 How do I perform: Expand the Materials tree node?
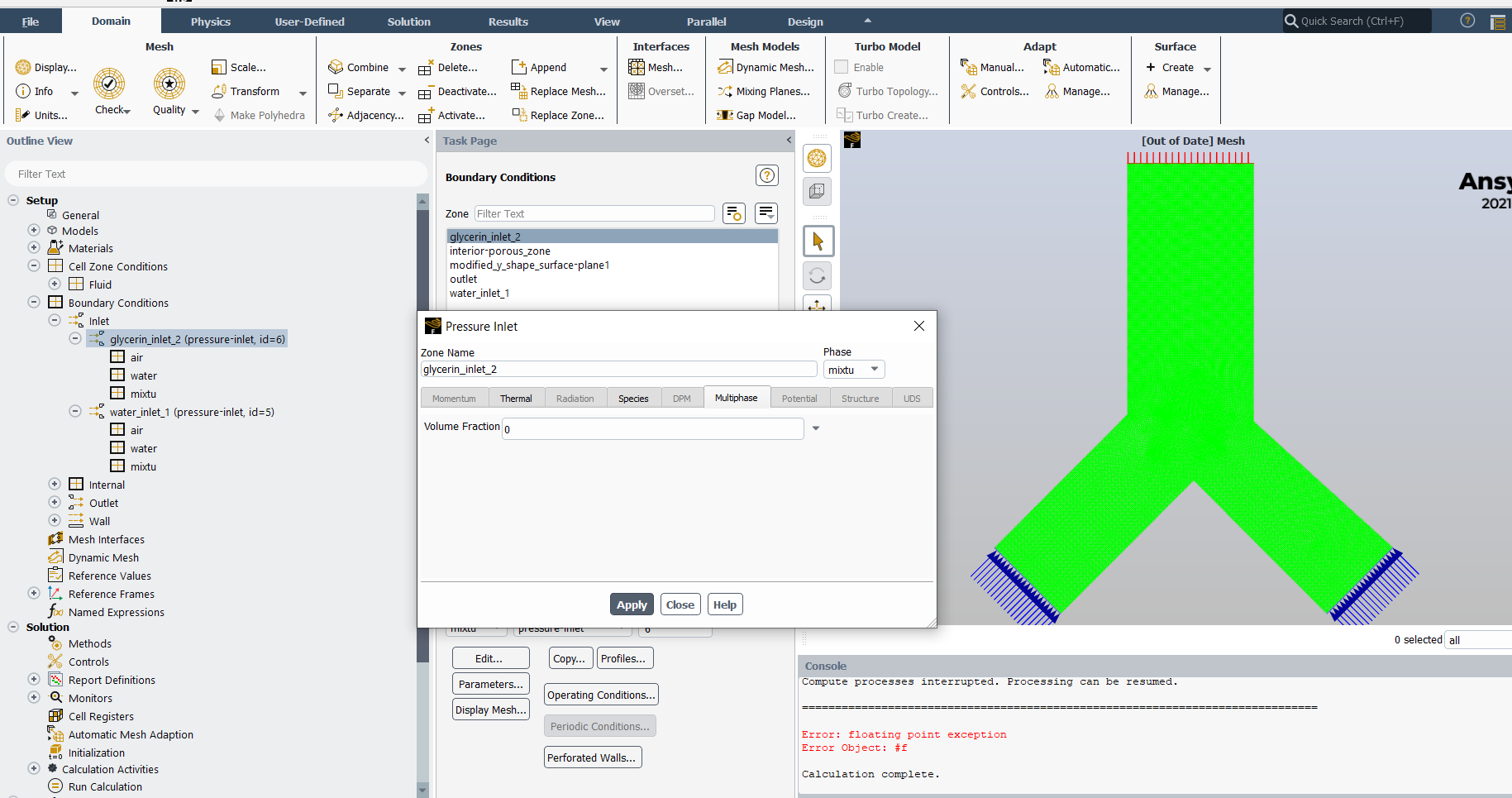(x=34, y=247)
